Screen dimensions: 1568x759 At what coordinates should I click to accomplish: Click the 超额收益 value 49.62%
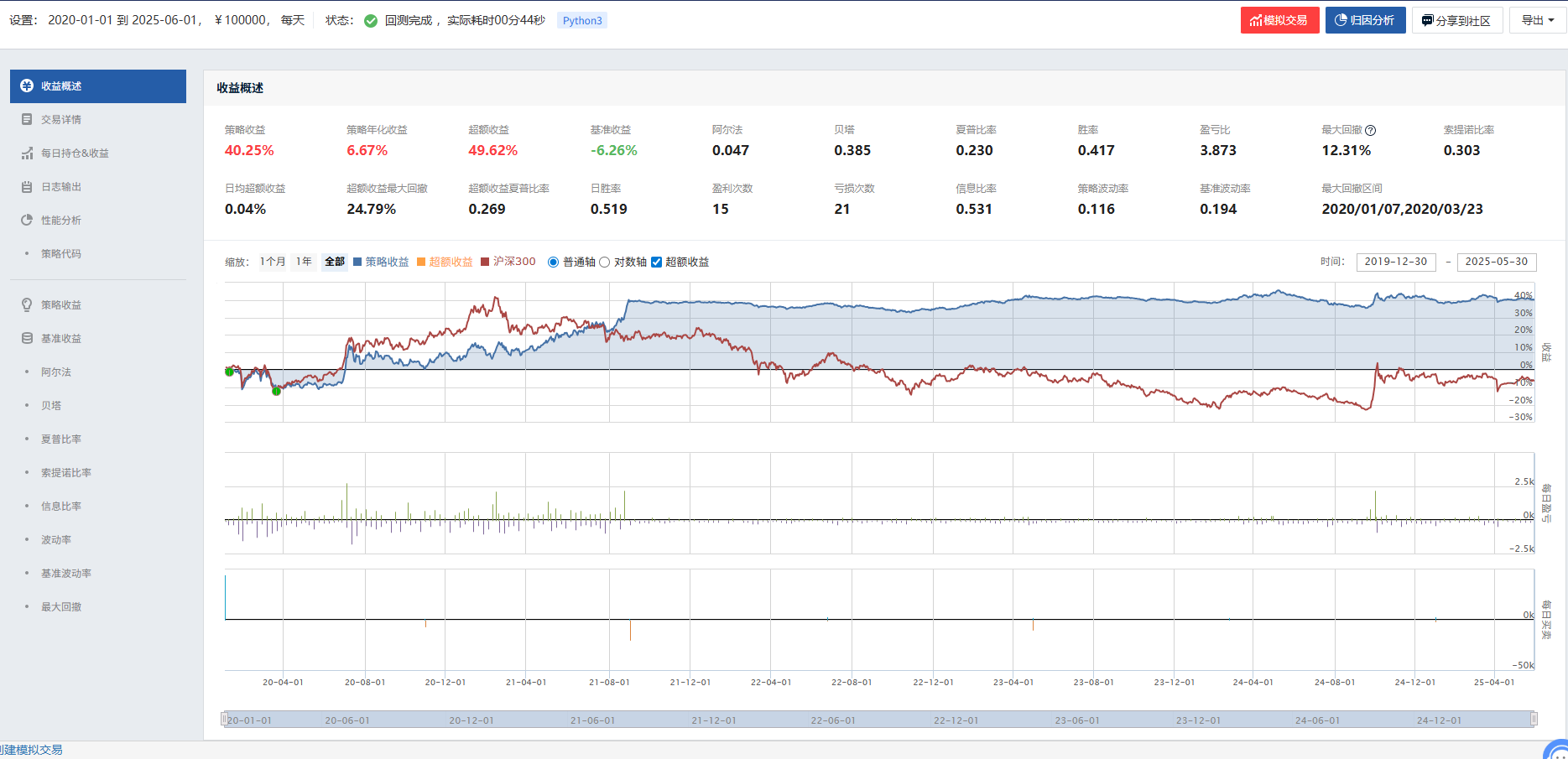point(493,151)
